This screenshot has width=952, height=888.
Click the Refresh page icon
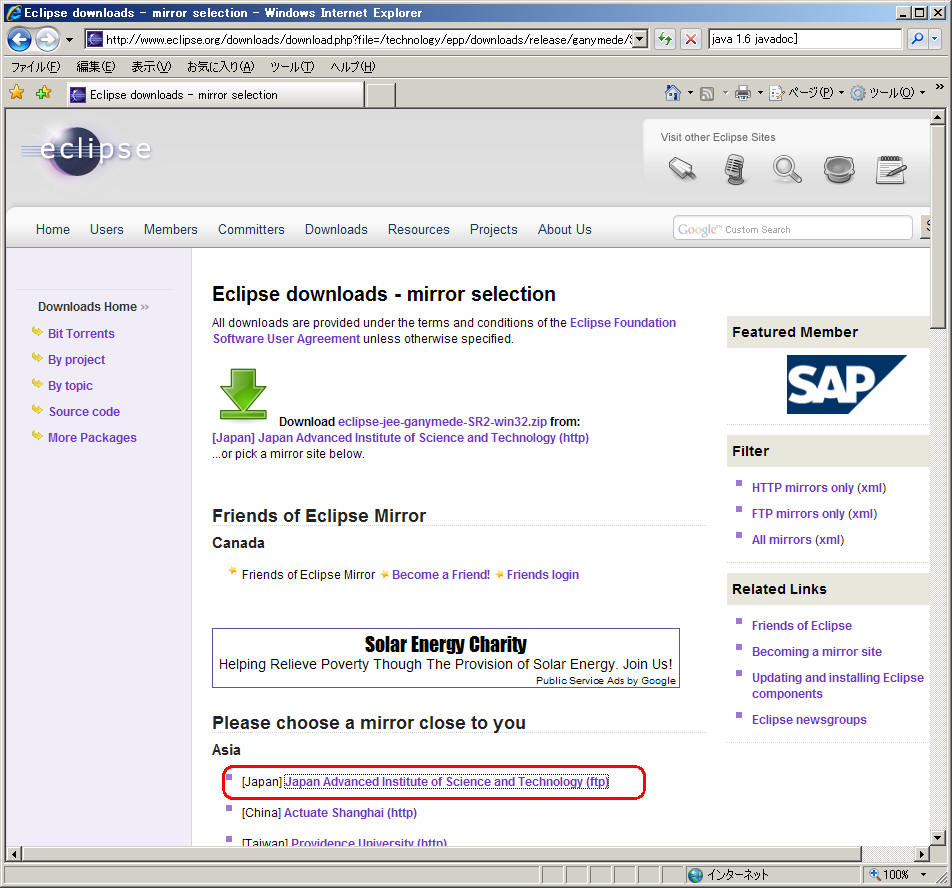(x=665, y=40)
